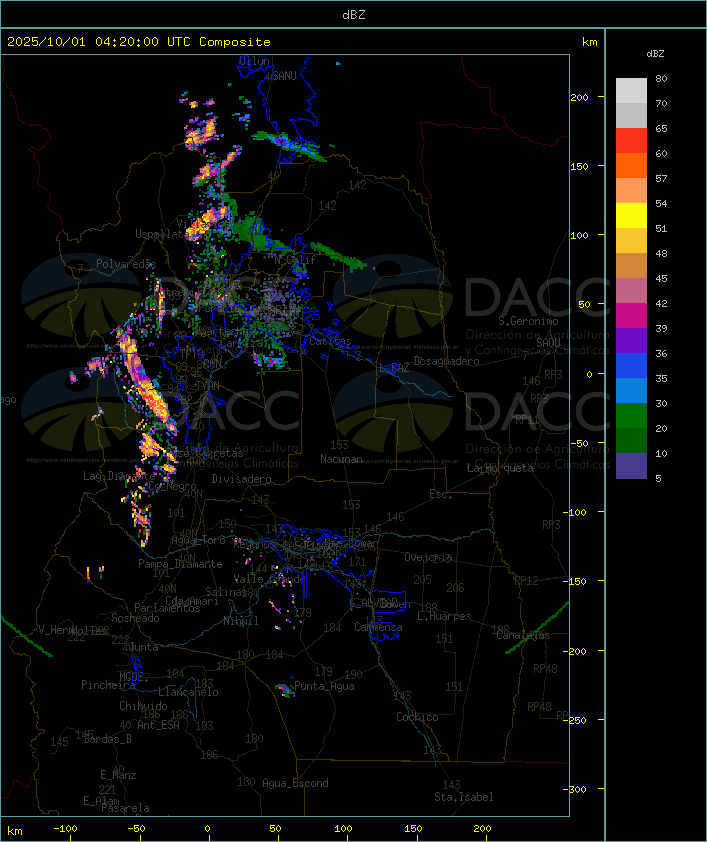The image size is (707, 842).
Task: Click the Pampa_Diamante place label
Action: tap(180, 564)
